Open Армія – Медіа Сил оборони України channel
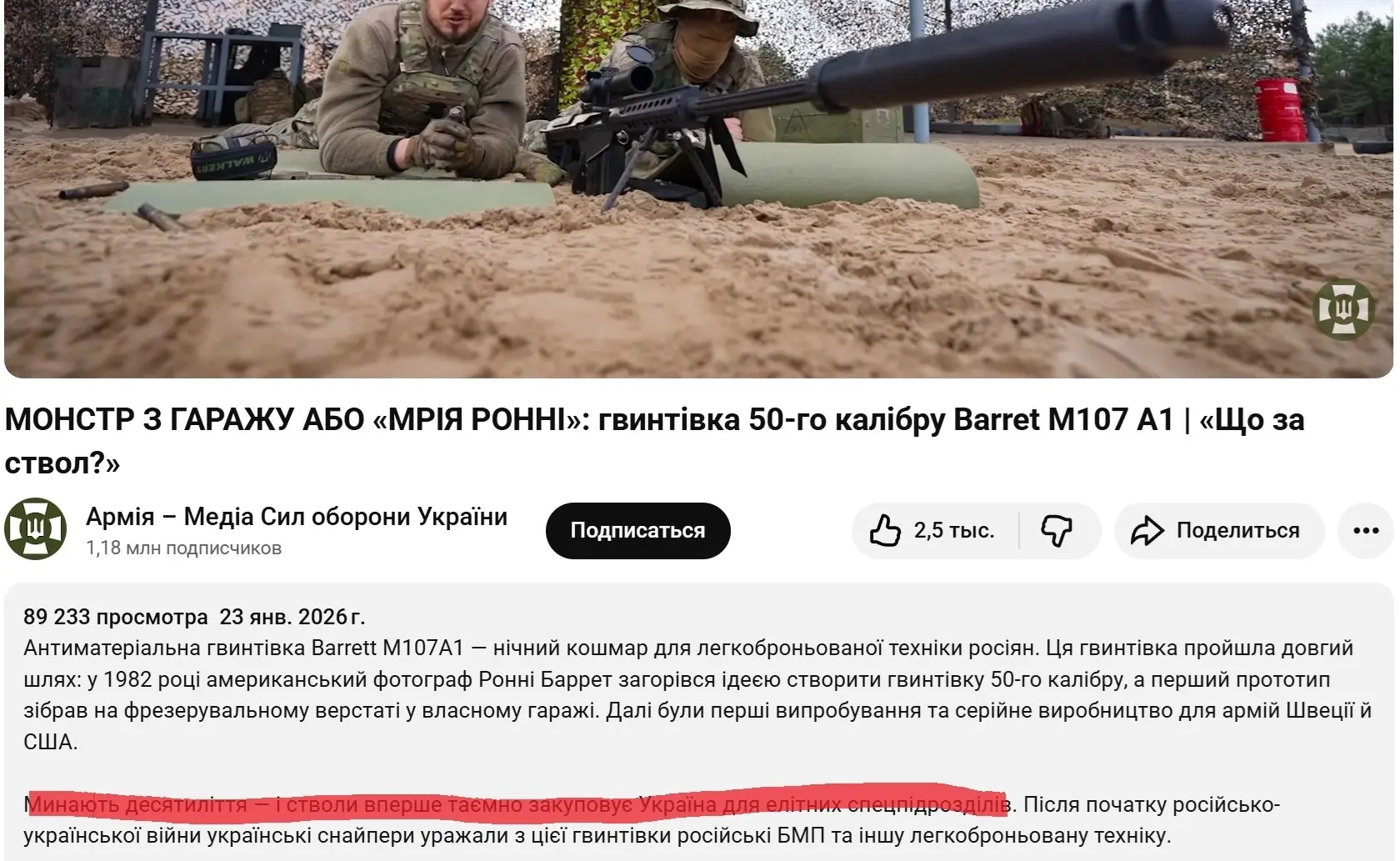Screen dimensions: 1400x861 coord(297,517)
